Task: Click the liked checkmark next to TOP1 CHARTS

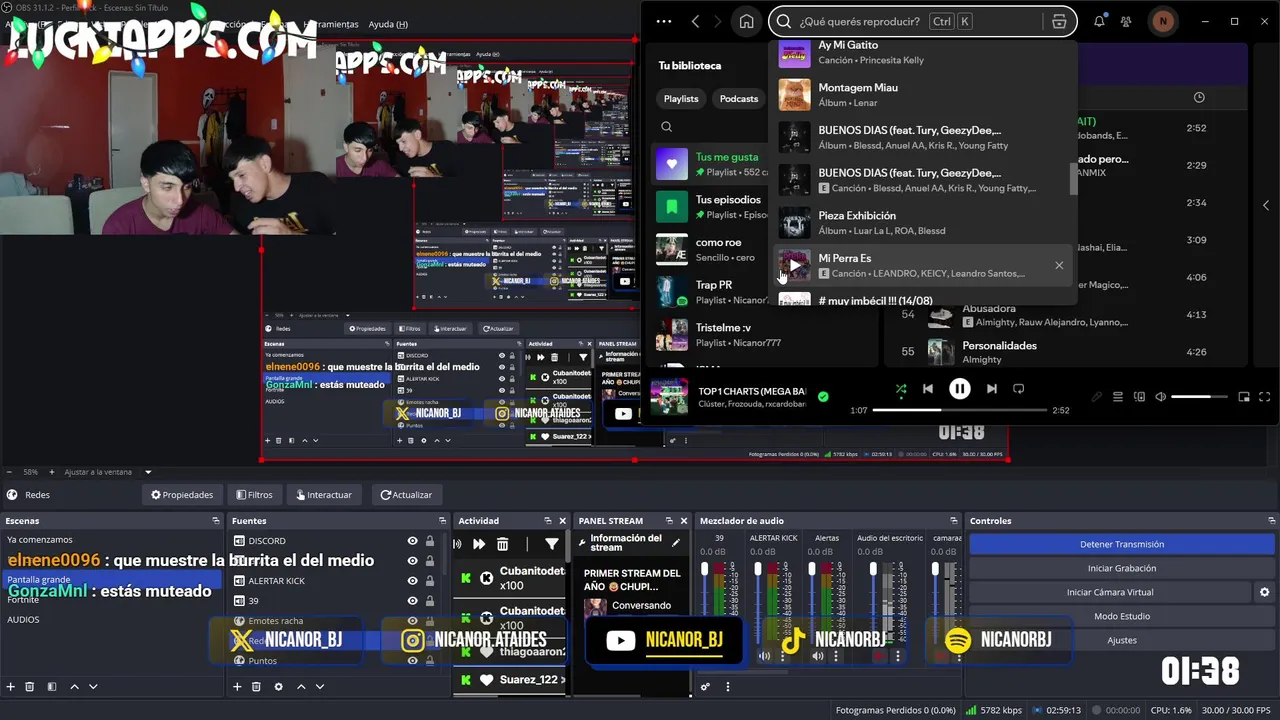Action: tap(823, 397)
